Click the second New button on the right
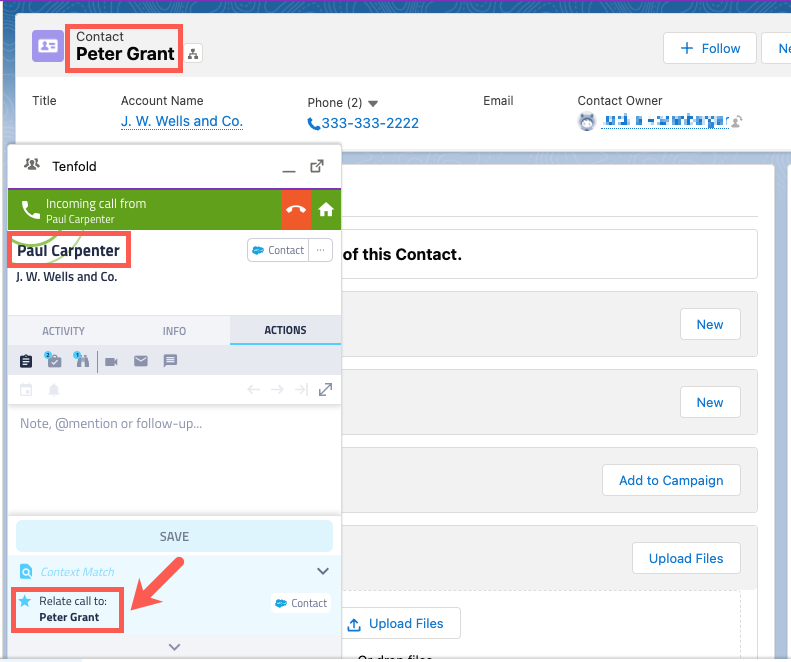Image resolution: width=791 pixels, height=662 pixels. (710, 402)
